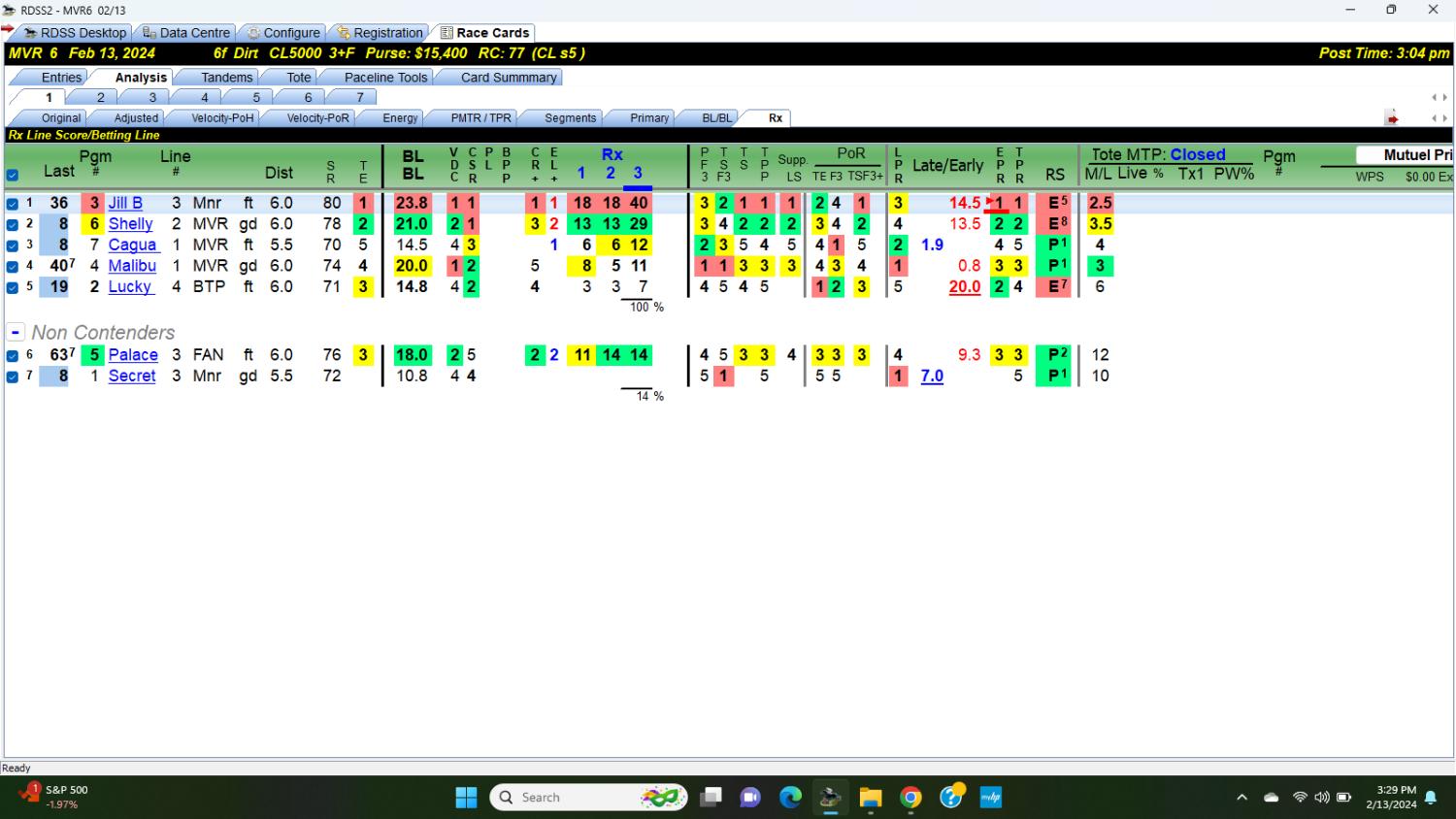Click the underlined 7.0 Late/Early value
This screenshot has height=819, width=1456.
[932, 377]
